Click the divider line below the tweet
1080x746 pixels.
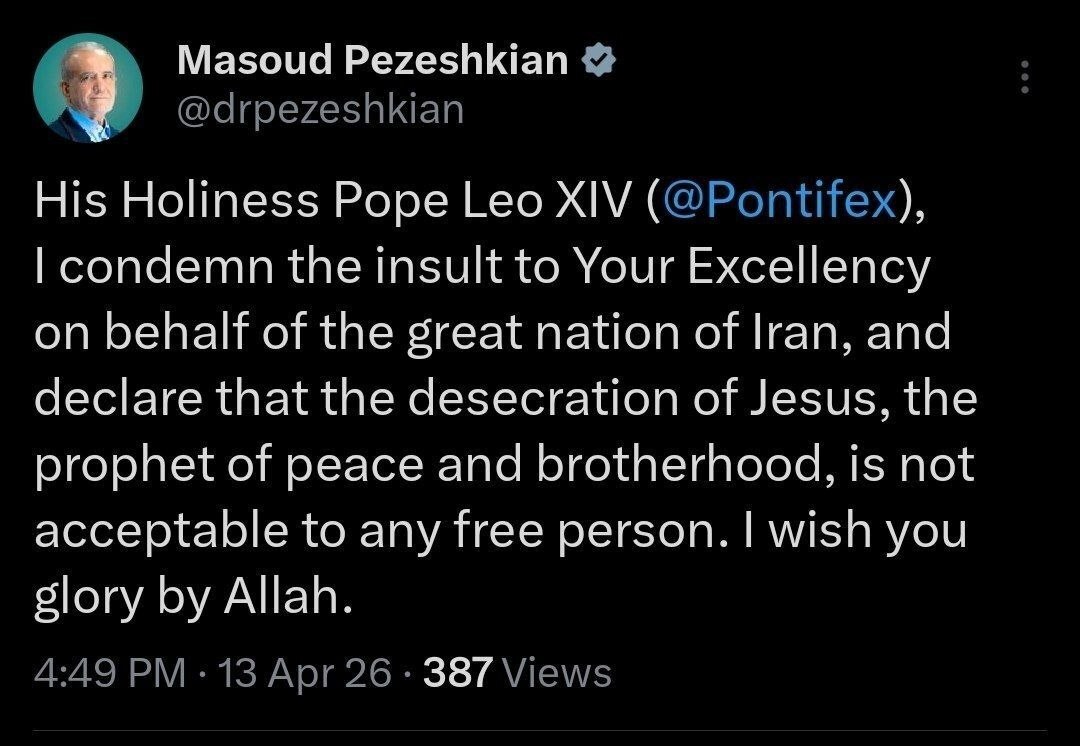[540, 731]
